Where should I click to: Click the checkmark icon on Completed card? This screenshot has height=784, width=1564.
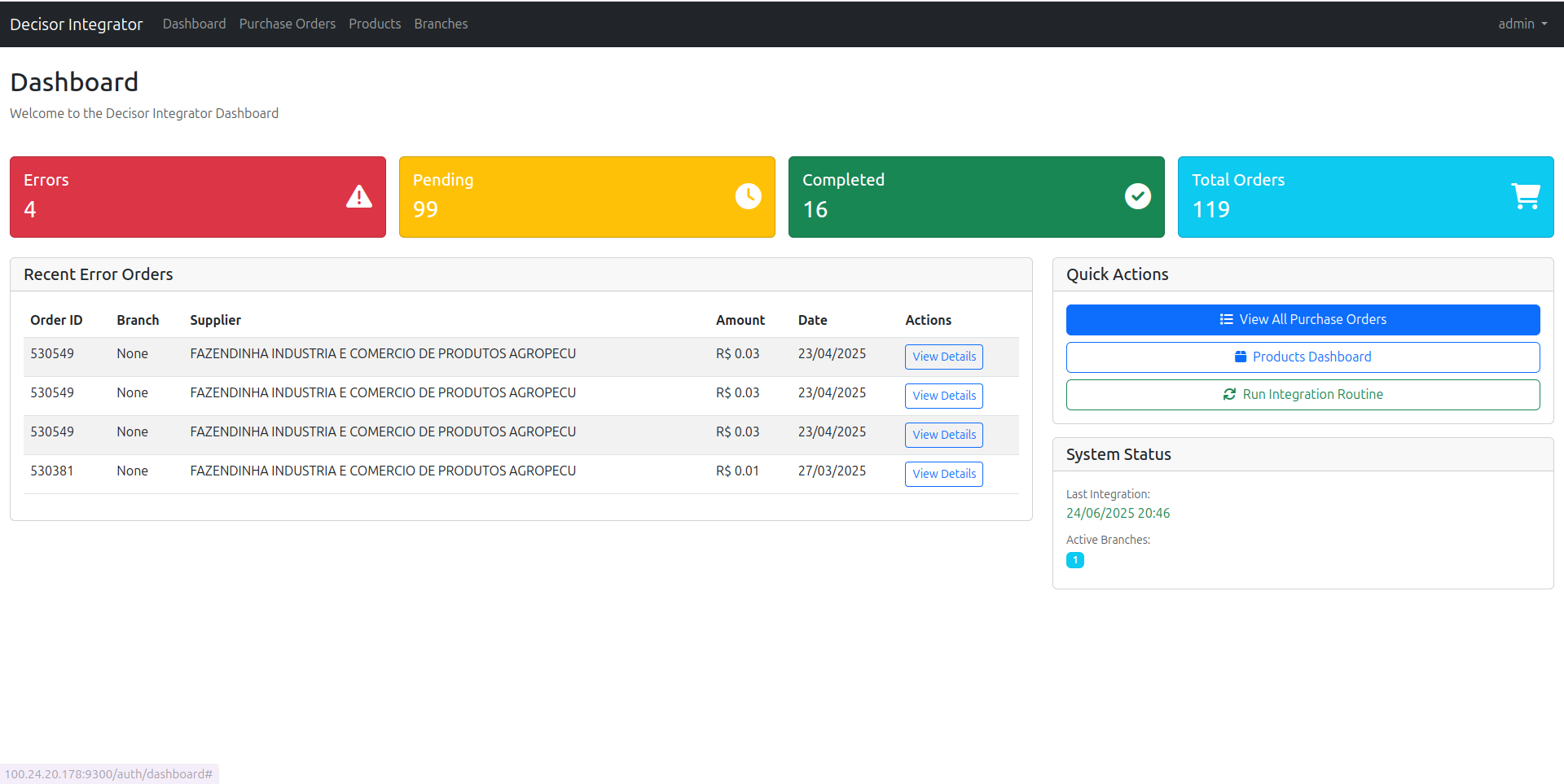click(1137, 196)
